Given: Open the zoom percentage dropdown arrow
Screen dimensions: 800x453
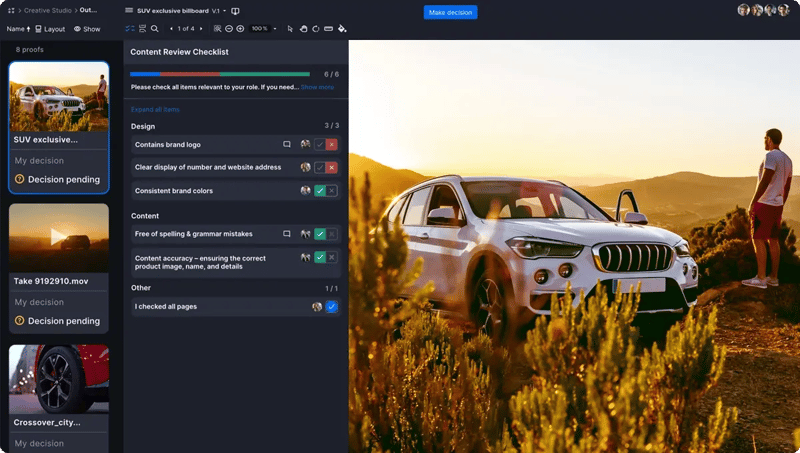Looking at the screenshot, I should point(275,29).
